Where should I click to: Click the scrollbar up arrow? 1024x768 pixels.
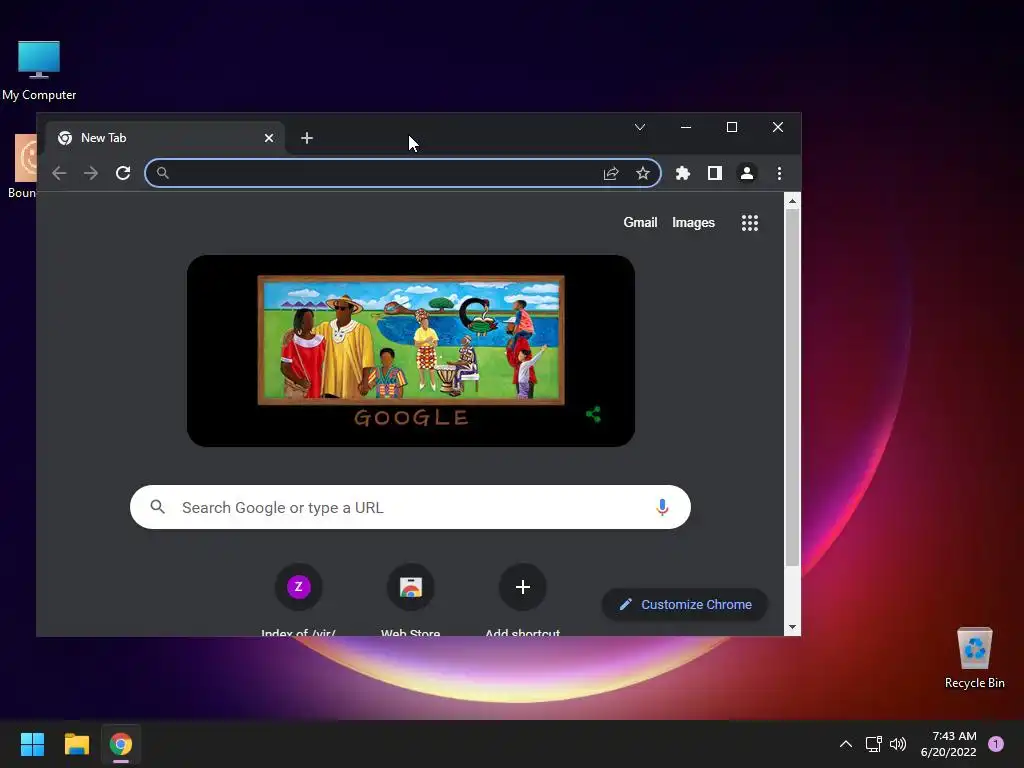tap(792, 201)
